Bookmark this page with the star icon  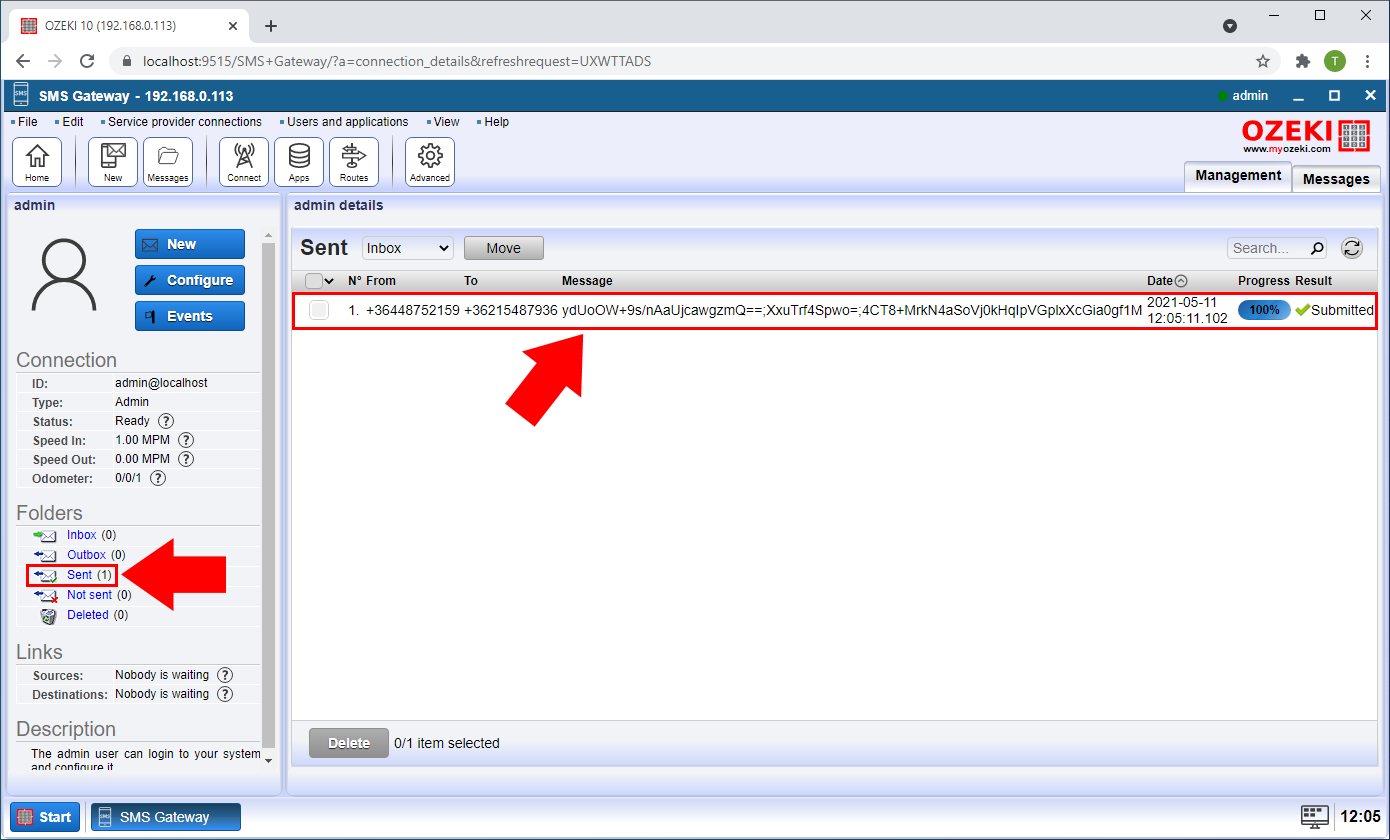[1263, 61]
